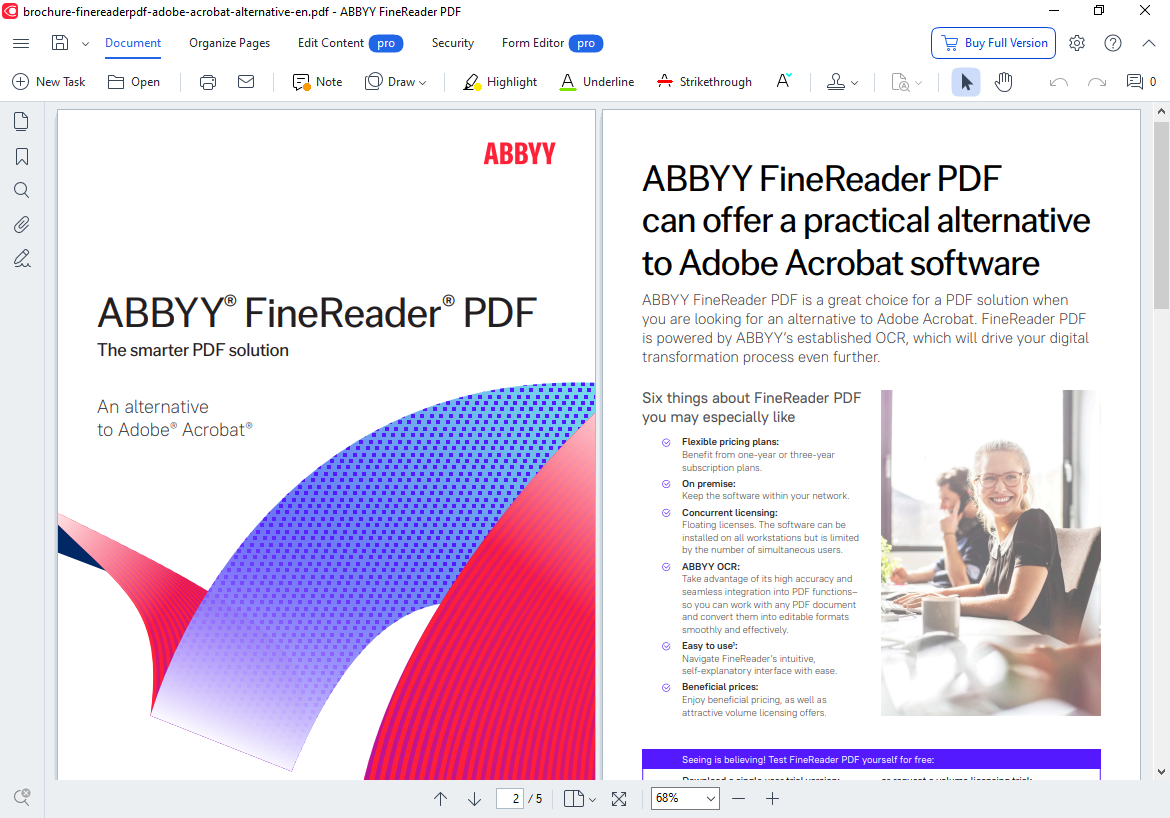The image size is (1170, 818).
Task: Click 'The smarter PDF solution' subtitle
Action: pos(193,350)
